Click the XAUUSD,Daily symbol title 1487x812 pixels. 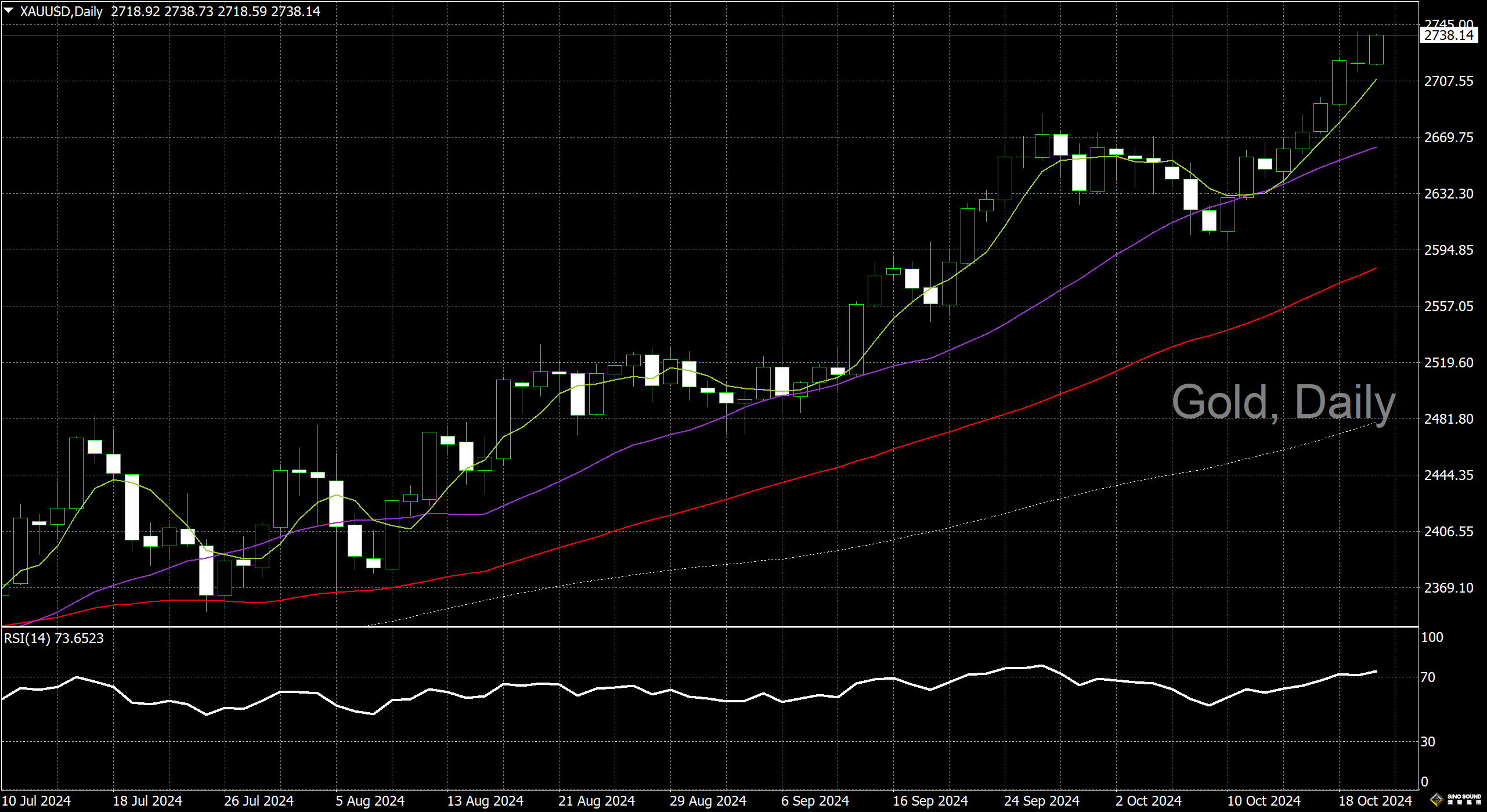point(61,12)
